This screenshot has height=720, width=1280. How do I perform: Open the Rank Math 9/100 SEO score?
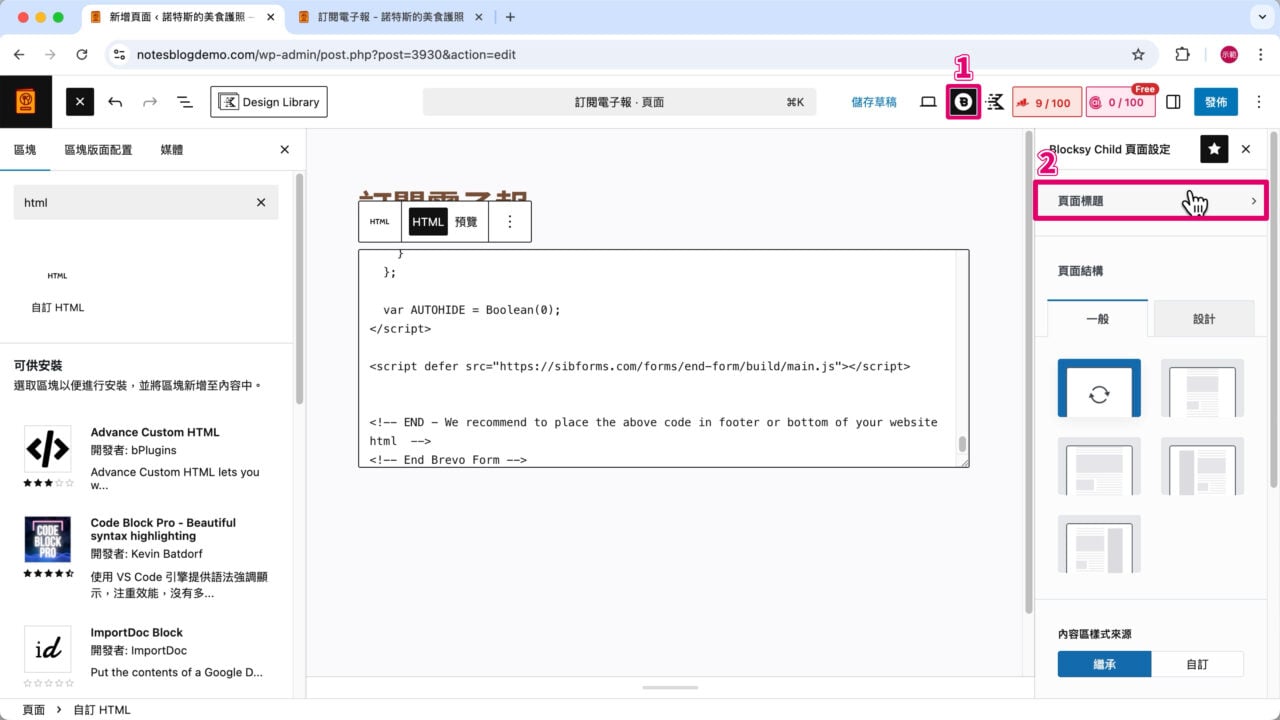pos(1046,101)
